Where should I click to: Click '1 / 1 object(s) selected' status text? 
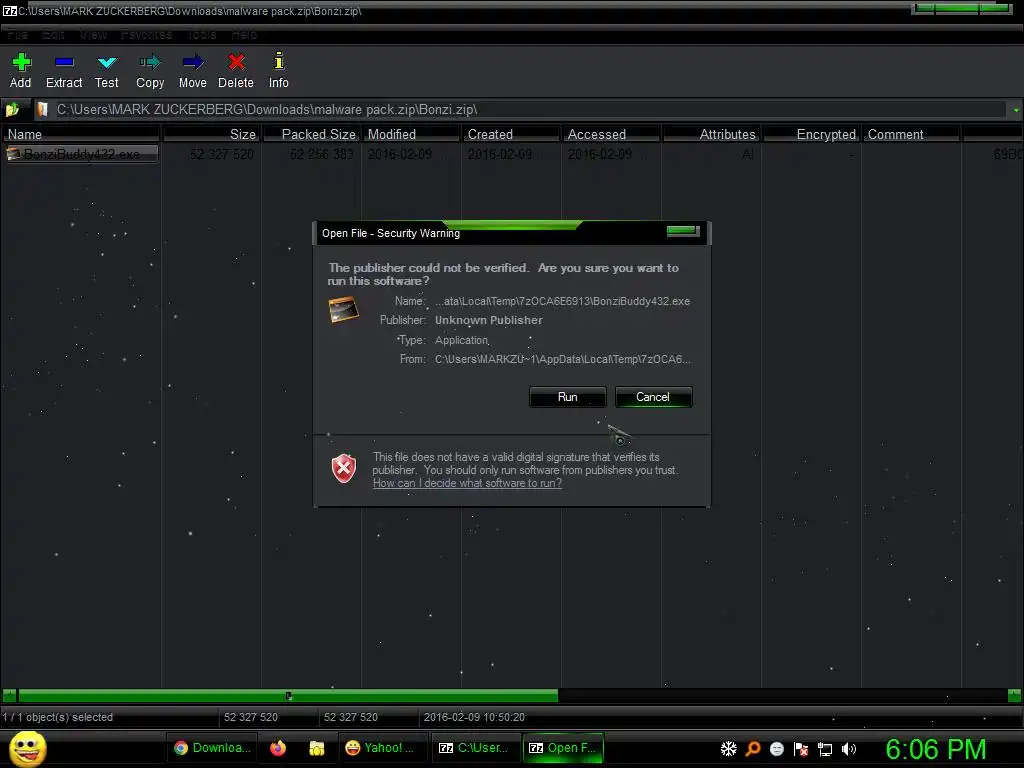pos(57,717)
